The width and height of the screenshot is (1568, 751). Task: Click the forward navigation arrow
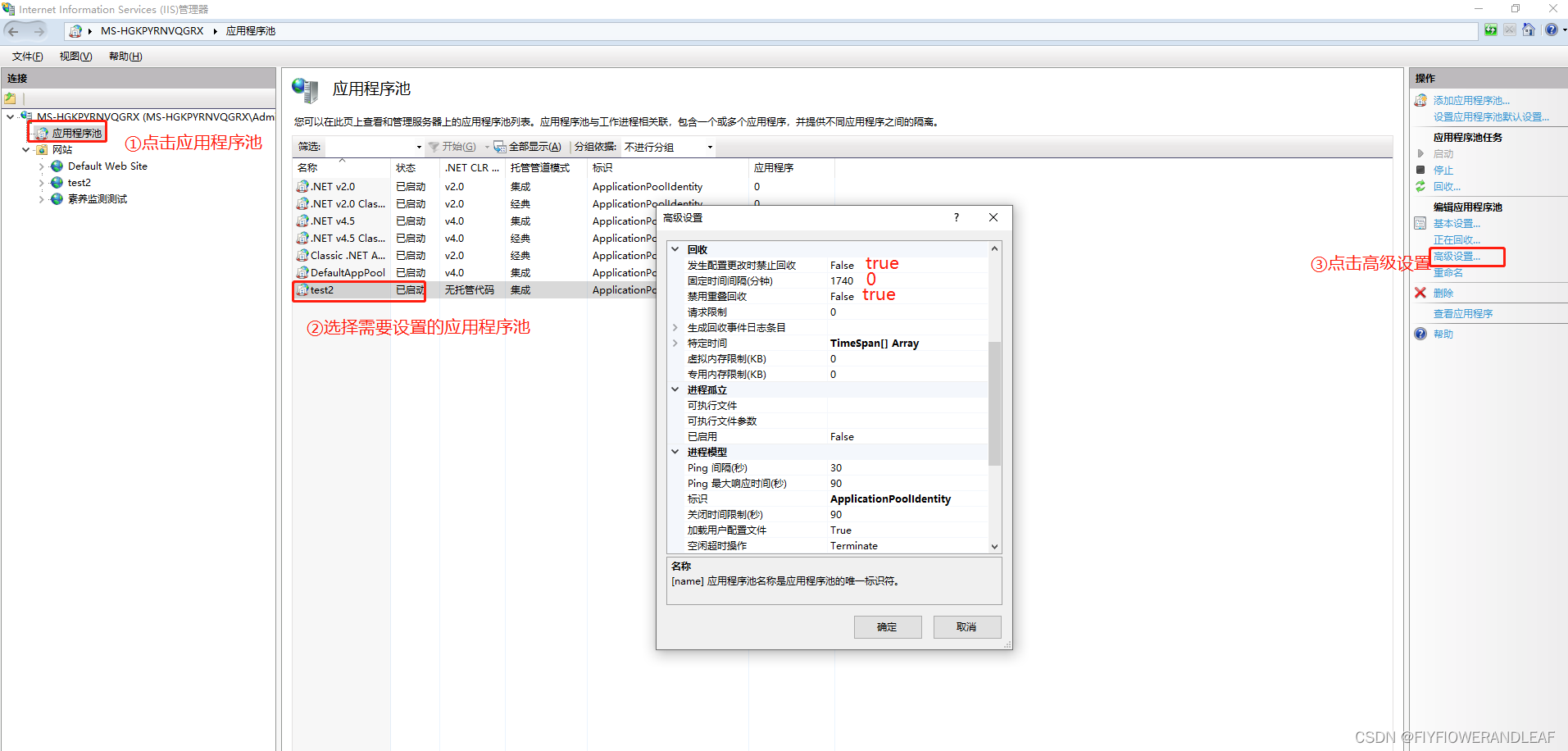[39, 31]
